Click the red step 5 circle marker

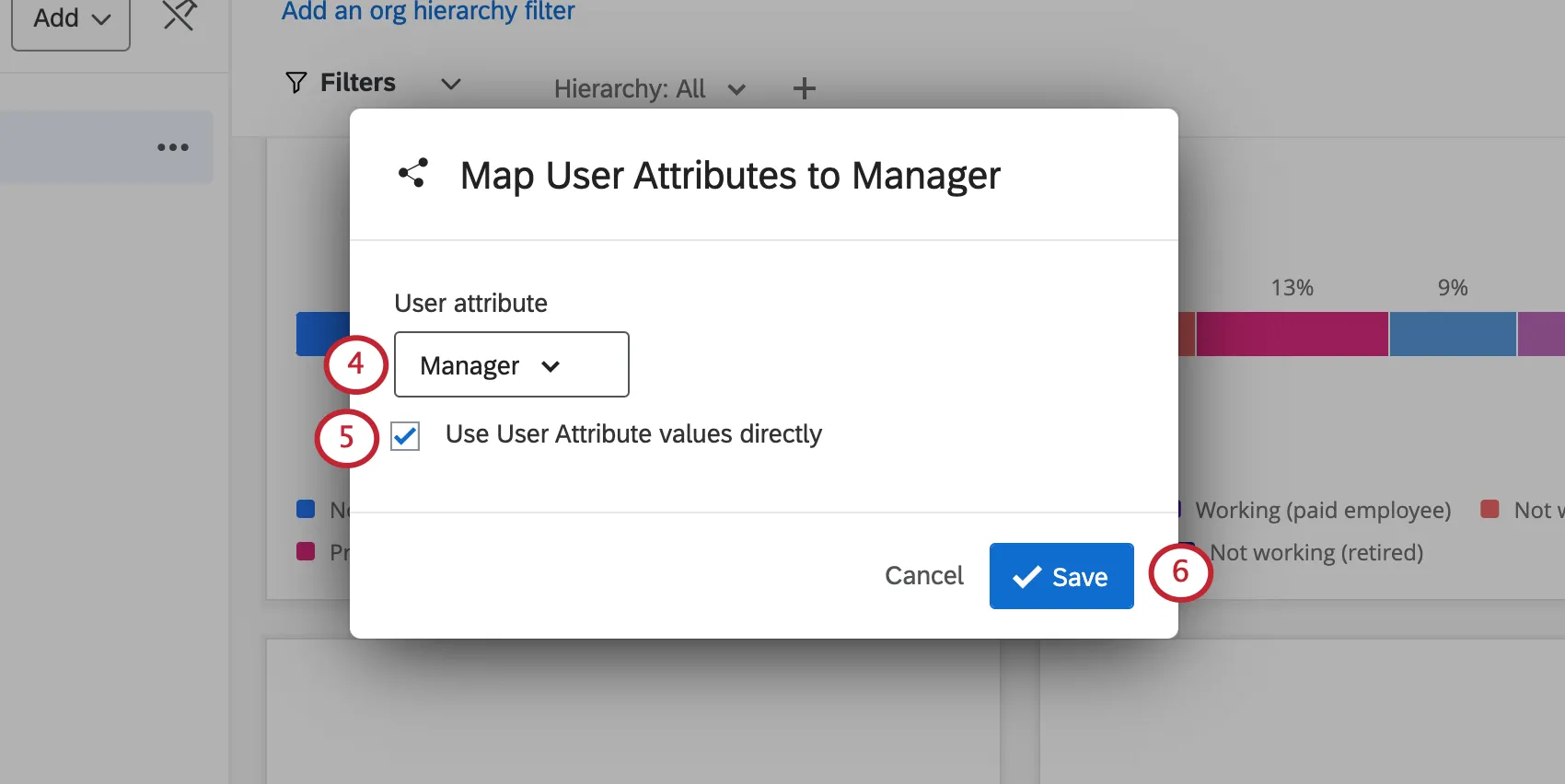346,438
